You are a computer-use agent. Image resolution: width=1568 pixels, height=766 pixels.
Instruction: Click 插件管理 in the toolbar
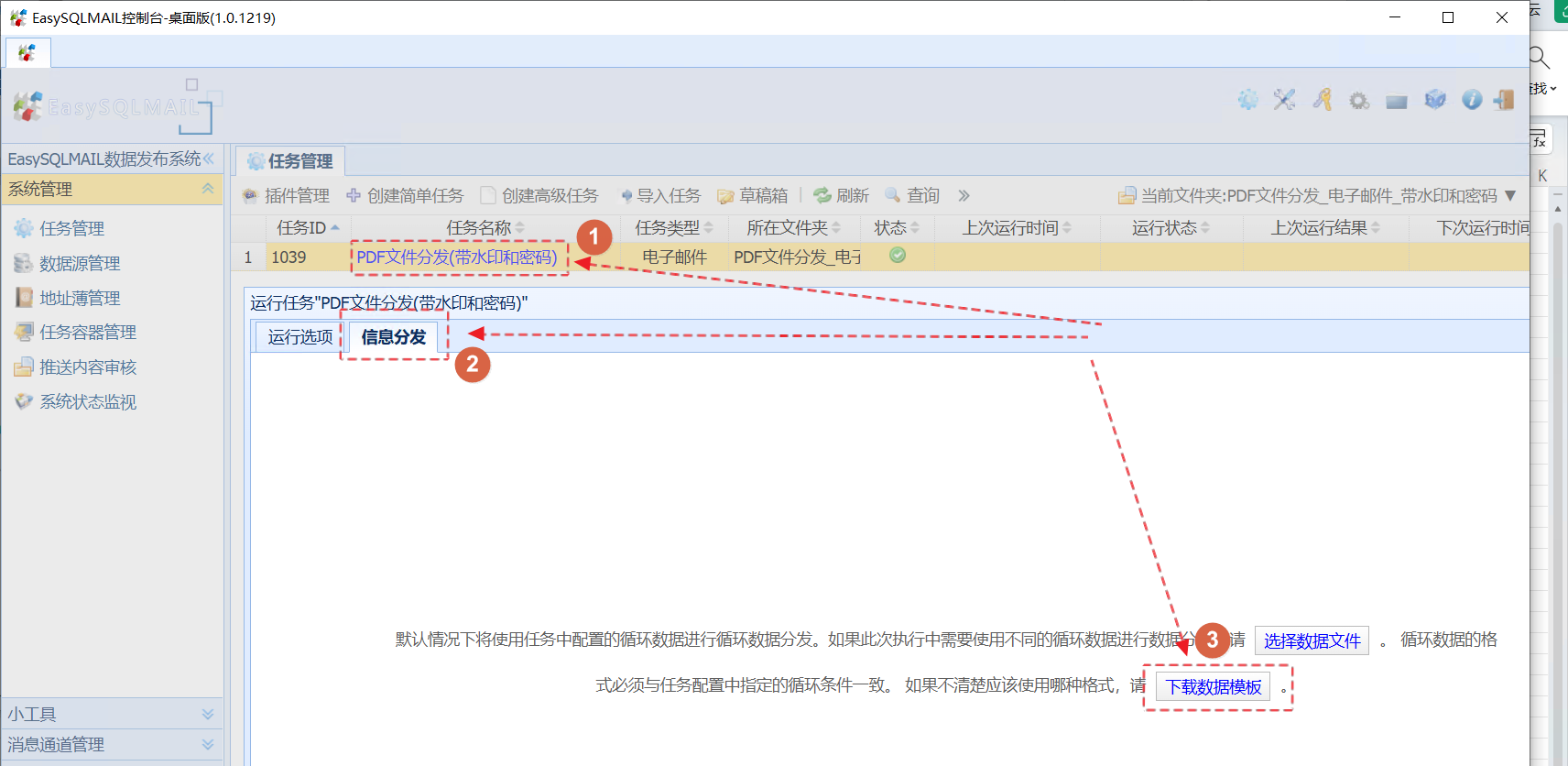pyautogui.click(x=286, y=195)
